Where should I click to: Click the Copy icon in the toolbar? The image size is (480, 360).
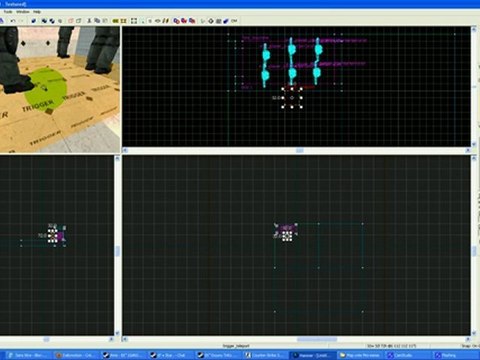click(97, 21)
